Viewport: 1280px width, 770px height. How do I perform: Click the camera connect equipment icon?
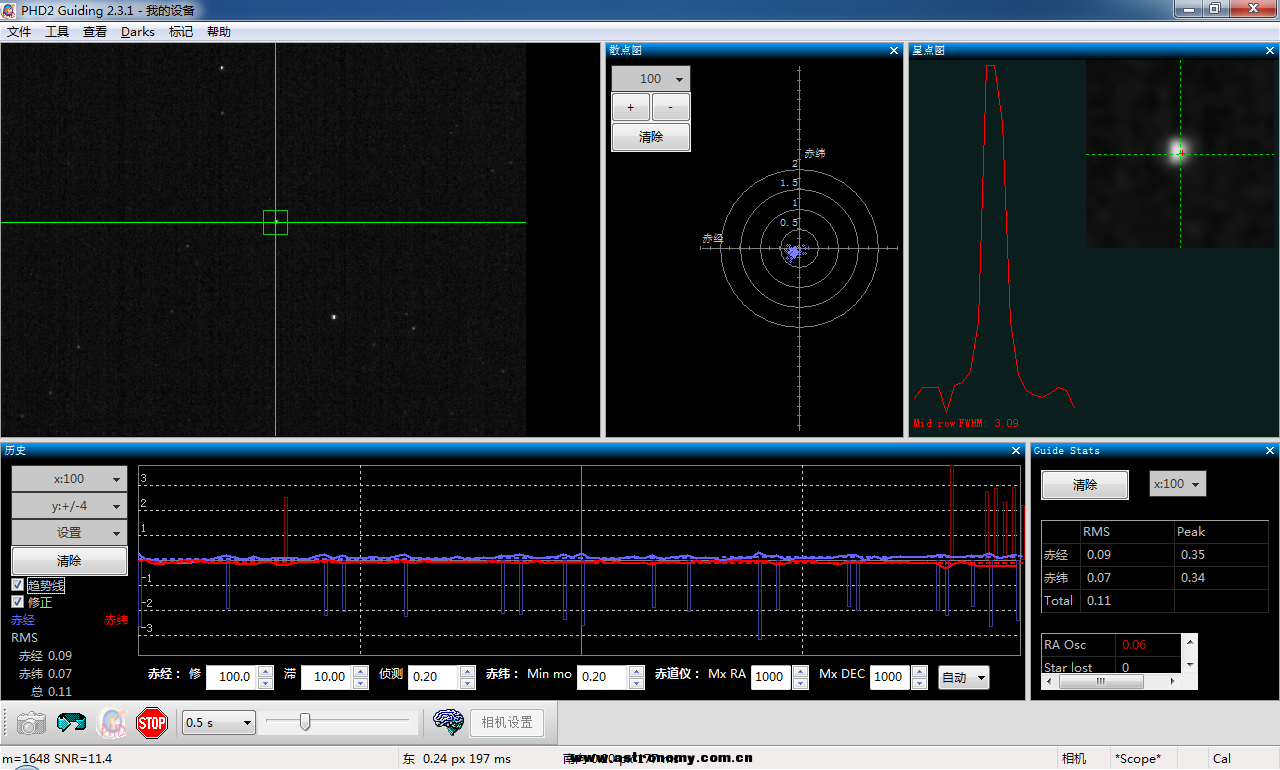click(x=31, y=722)
